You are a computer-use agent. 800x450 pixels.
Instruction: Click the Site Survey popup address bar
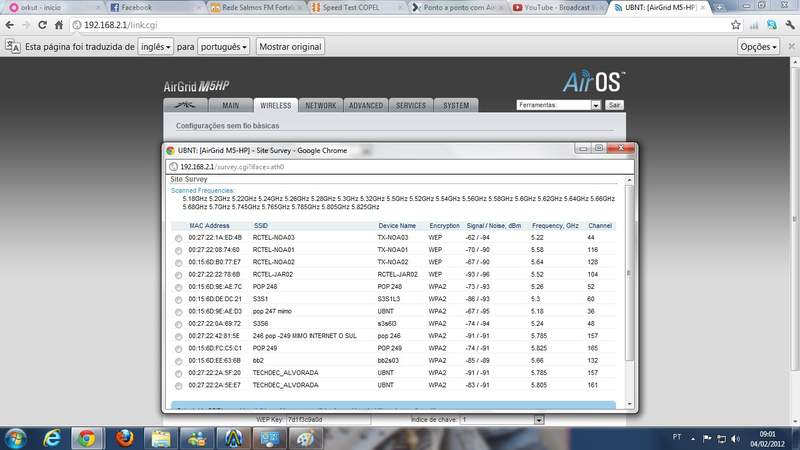[399, 167]
